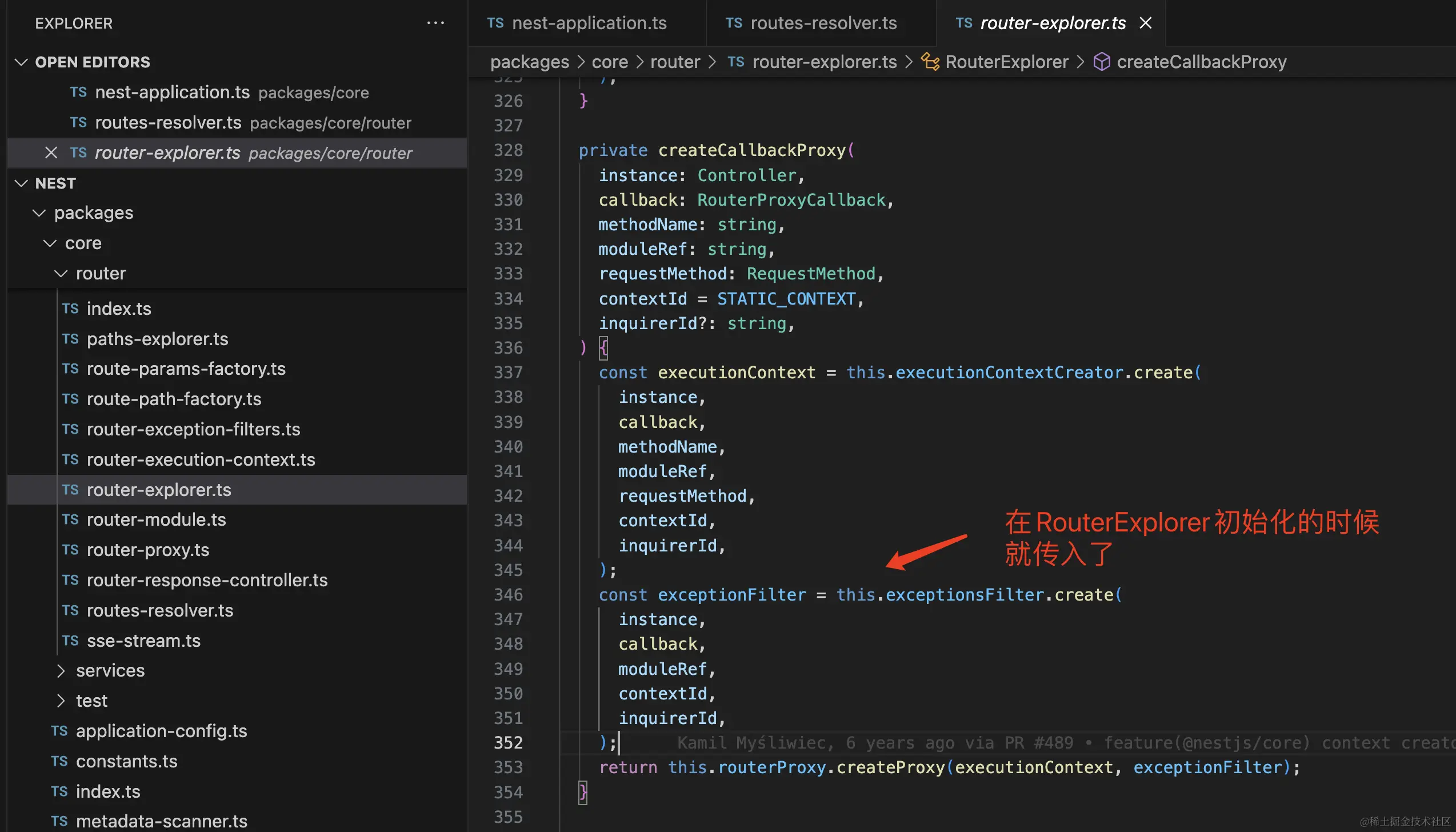This screenshot has width=1456, height=832.
Task: Close the router-explorer.ts editor tab
Action: [1145, 23]
